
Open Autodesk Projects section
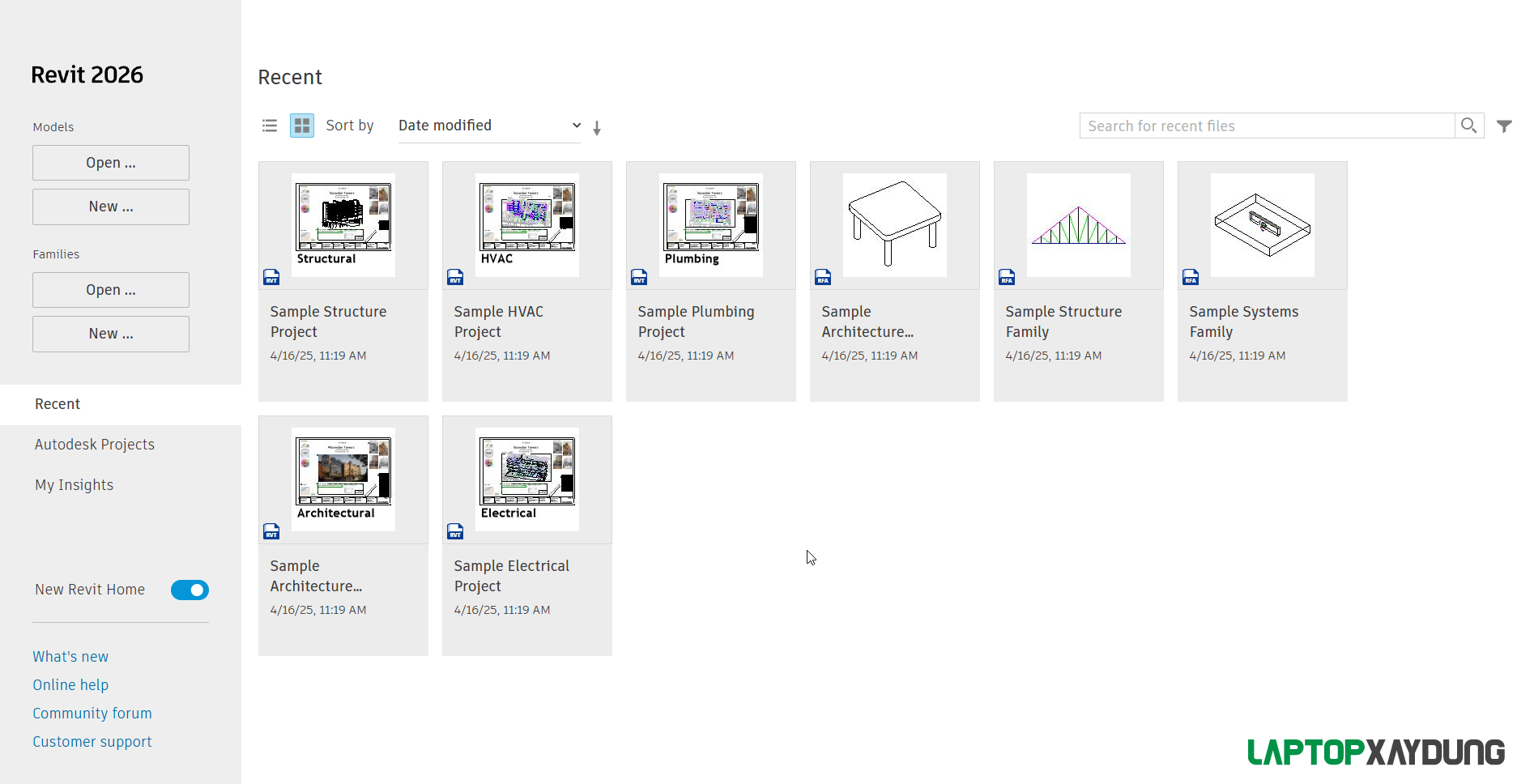click(95, 445)
